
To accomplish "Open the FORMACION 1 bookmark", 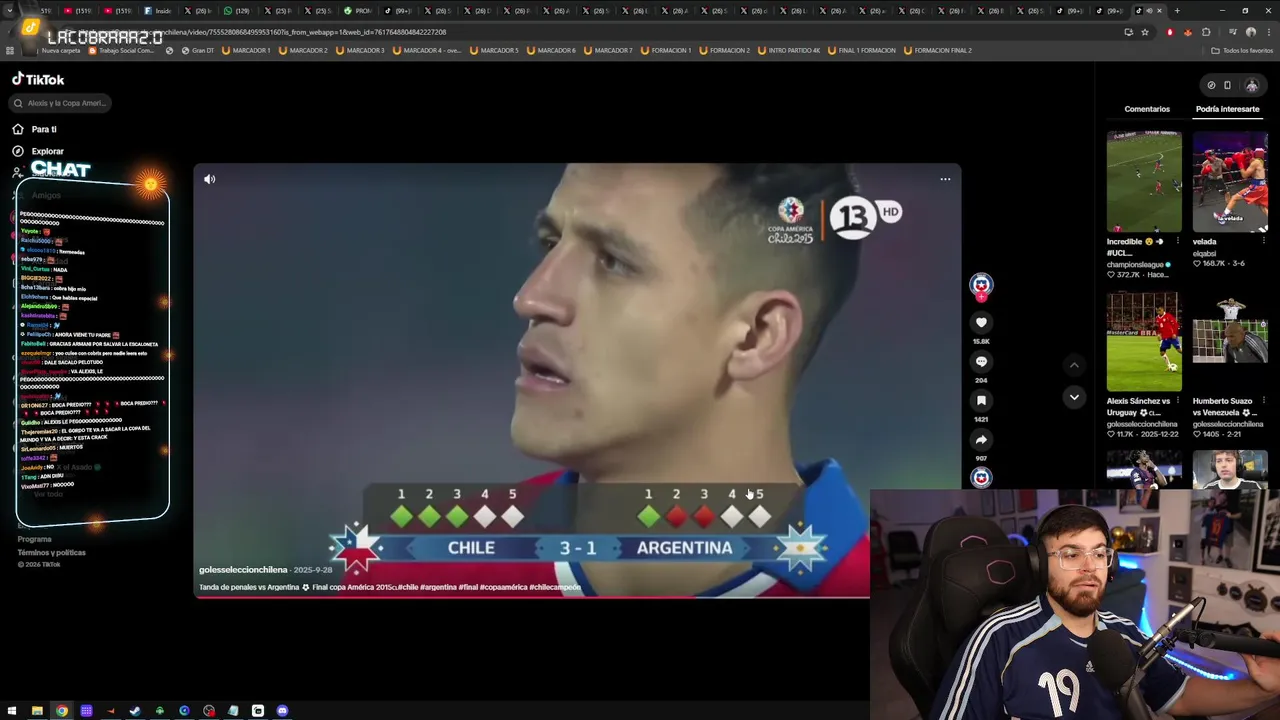I will pos(666,50).
